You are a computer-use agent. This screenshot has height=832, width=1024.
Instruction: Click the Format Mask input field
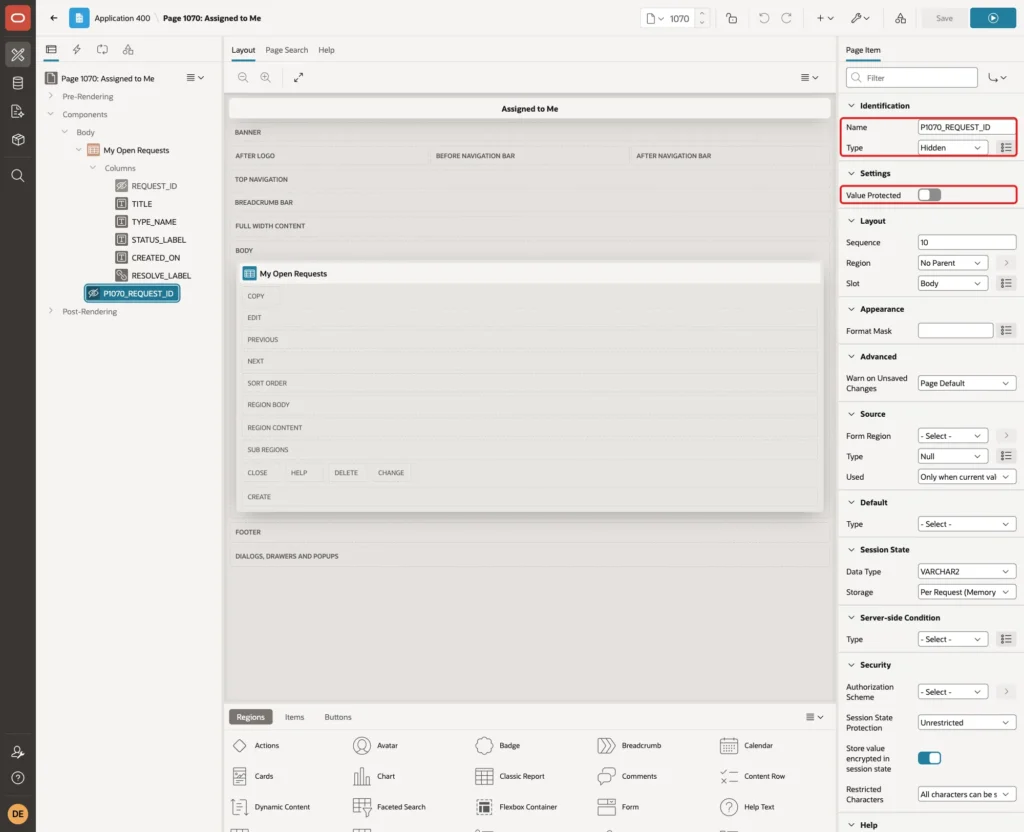(955, 331)
